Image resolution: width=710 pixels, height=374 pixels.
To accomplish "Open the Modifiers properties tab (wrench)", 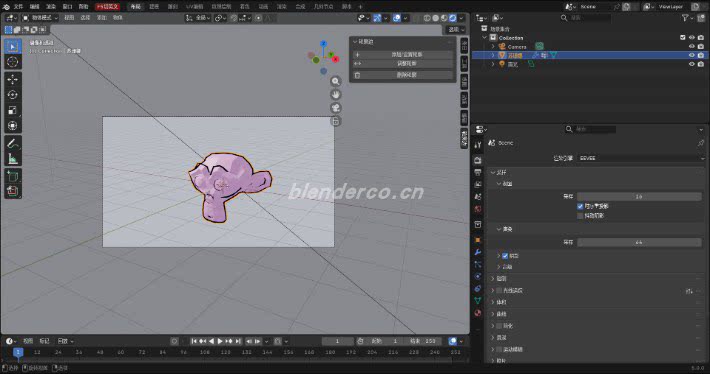I will coord(478,252).
